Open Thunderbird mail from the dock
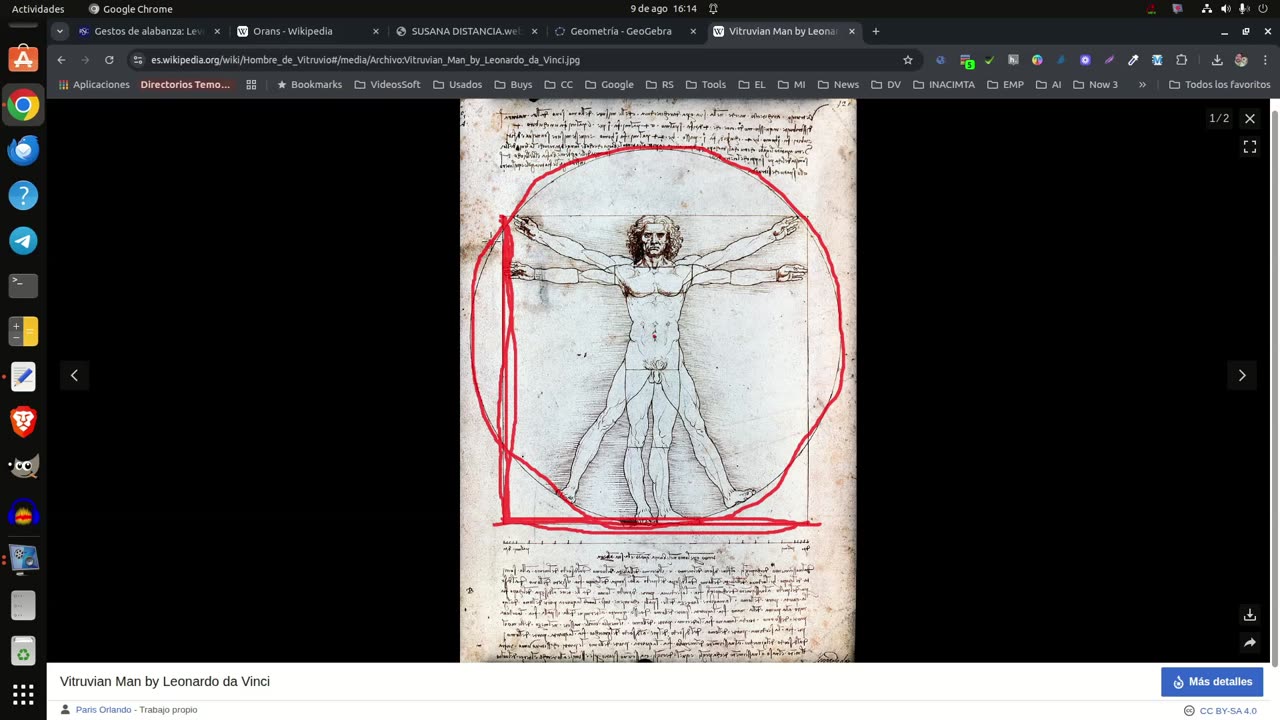 click(23, 150)
